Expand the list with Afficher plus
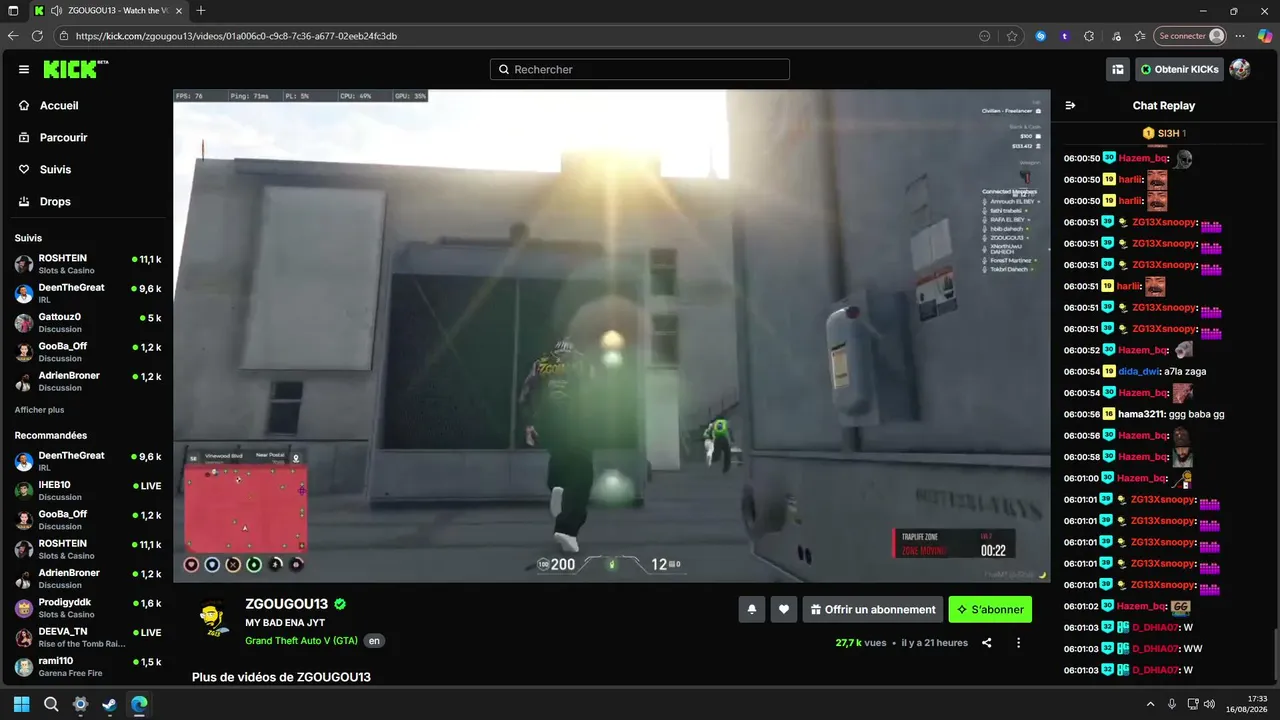Viewport: 1280px width, 720px height. [39, 410]
